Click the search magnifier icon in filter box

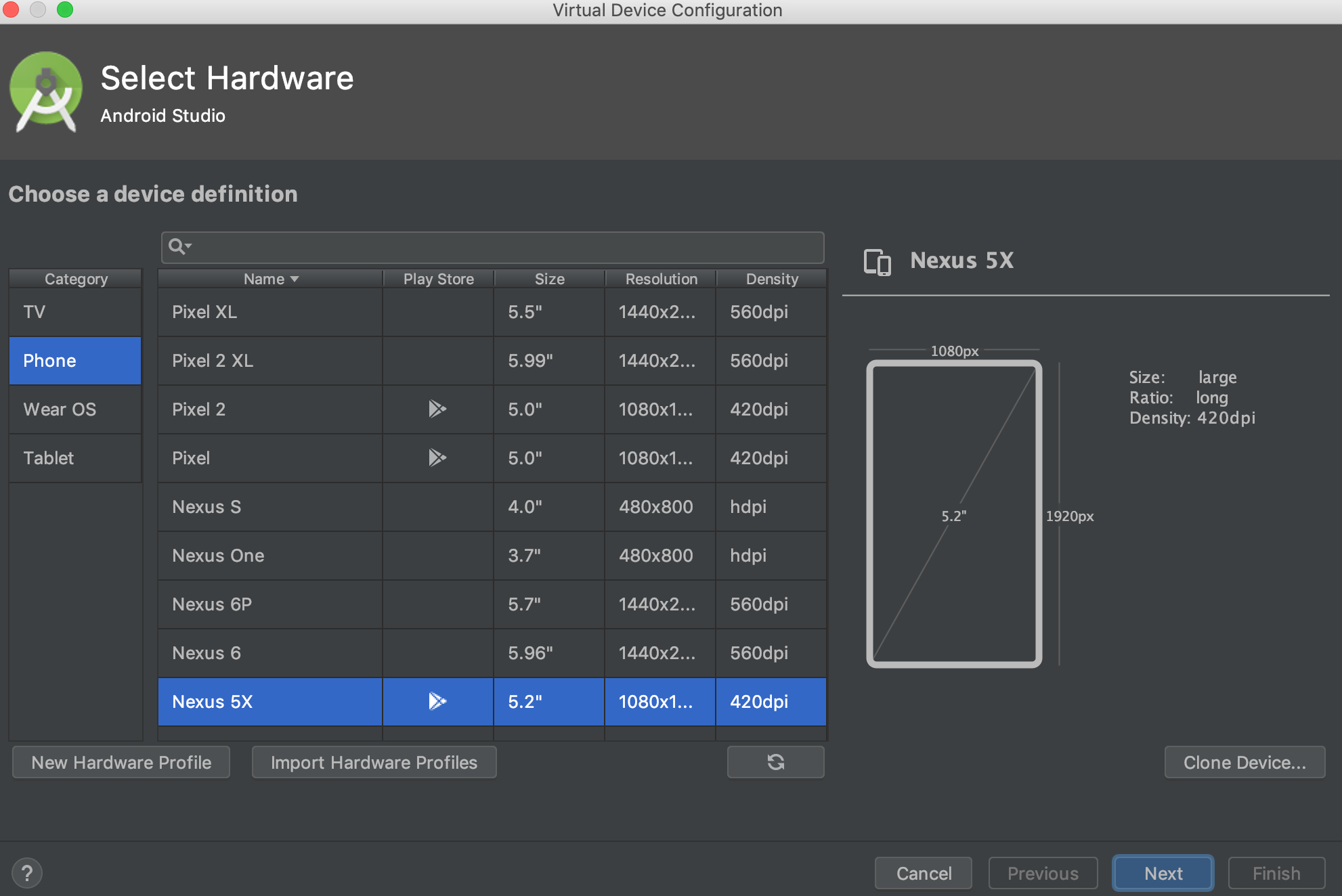pos(176,246)
